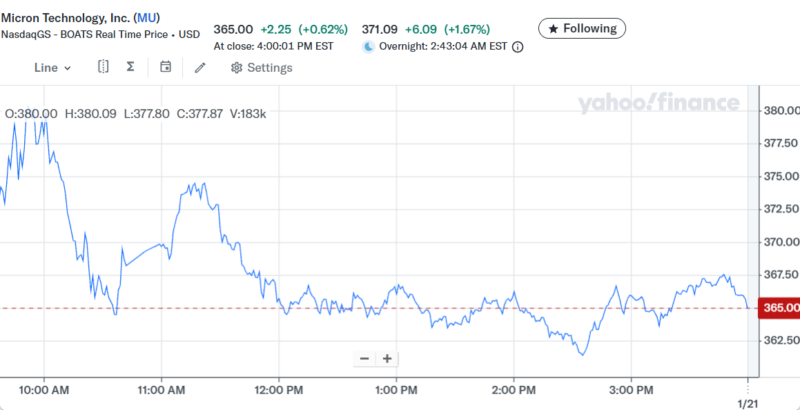Screen dimensions: 800x410
Task: Click the 380.00 price axis label
Action: click(780, 110)
